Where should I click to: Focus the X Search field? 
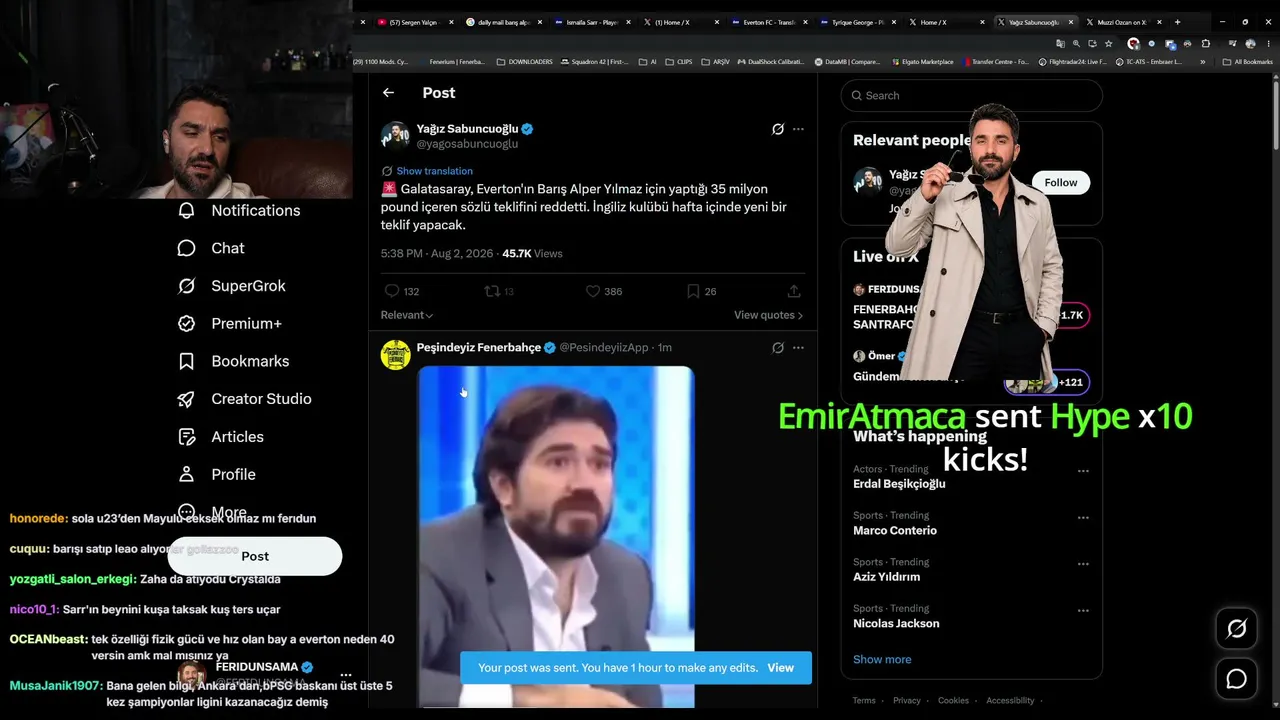pyautogui.click(x=972, y=96)
